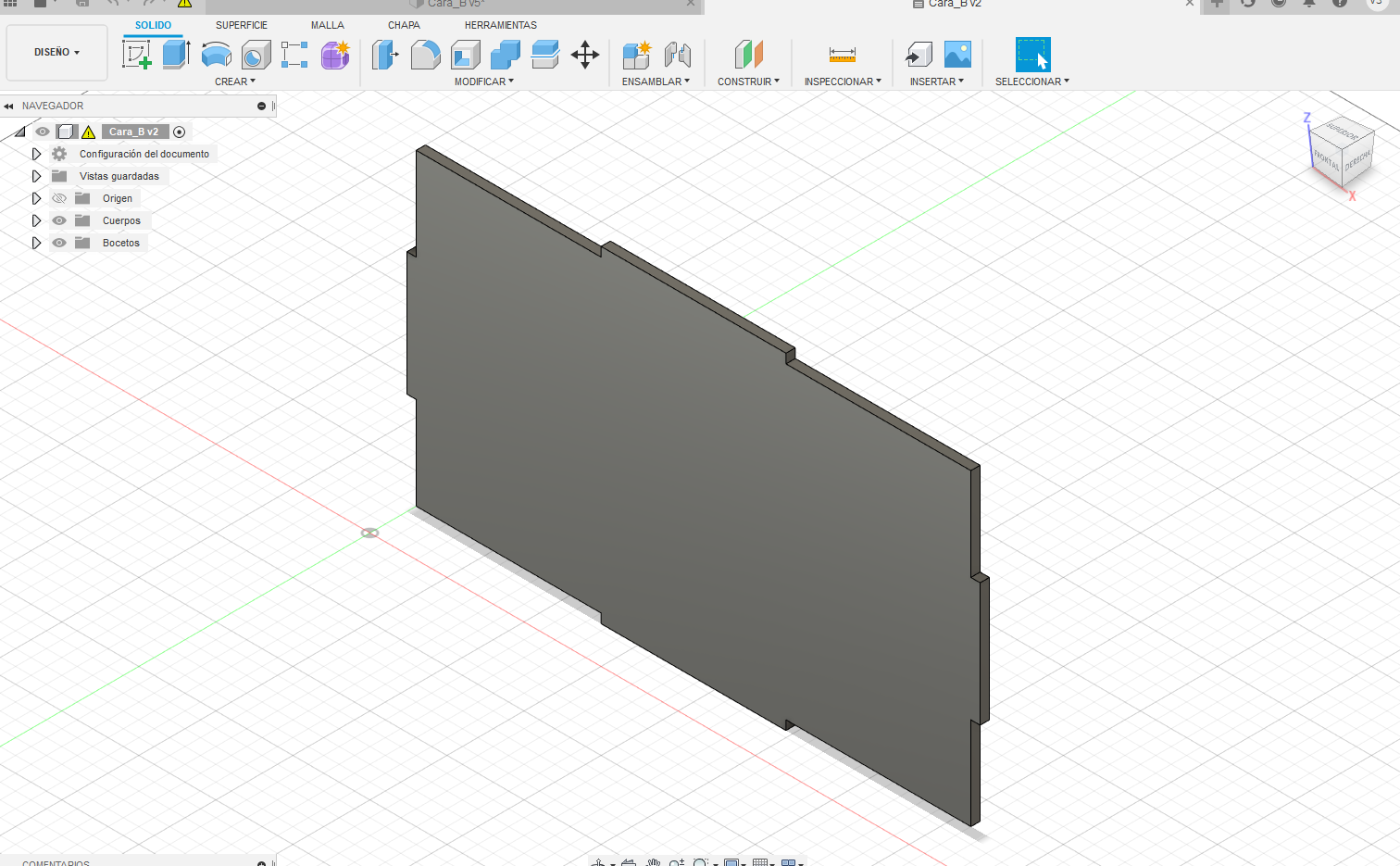Open the ENSAMBLAR dropdown menu
Viewport: 1400px width, 866px height.
point(656,82)
